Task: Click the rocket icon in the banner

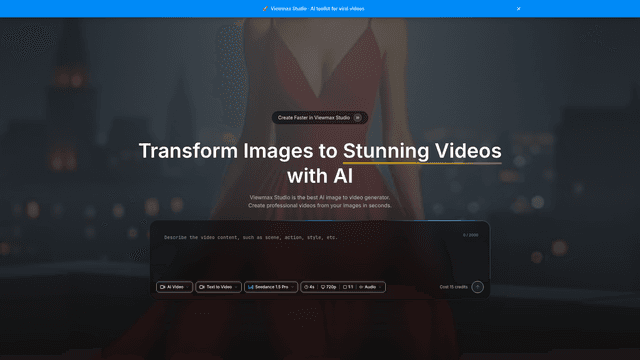Action: [x=265, y=9]
